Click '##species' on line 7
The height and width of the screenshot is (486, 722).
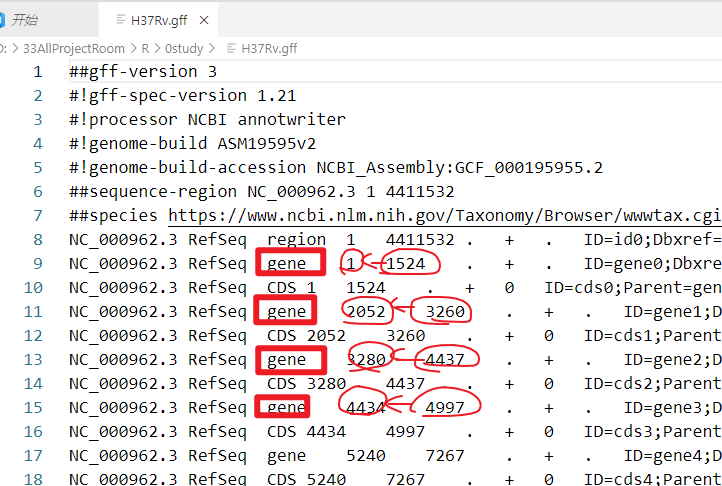pyautogui.click(x=113, y=216)
